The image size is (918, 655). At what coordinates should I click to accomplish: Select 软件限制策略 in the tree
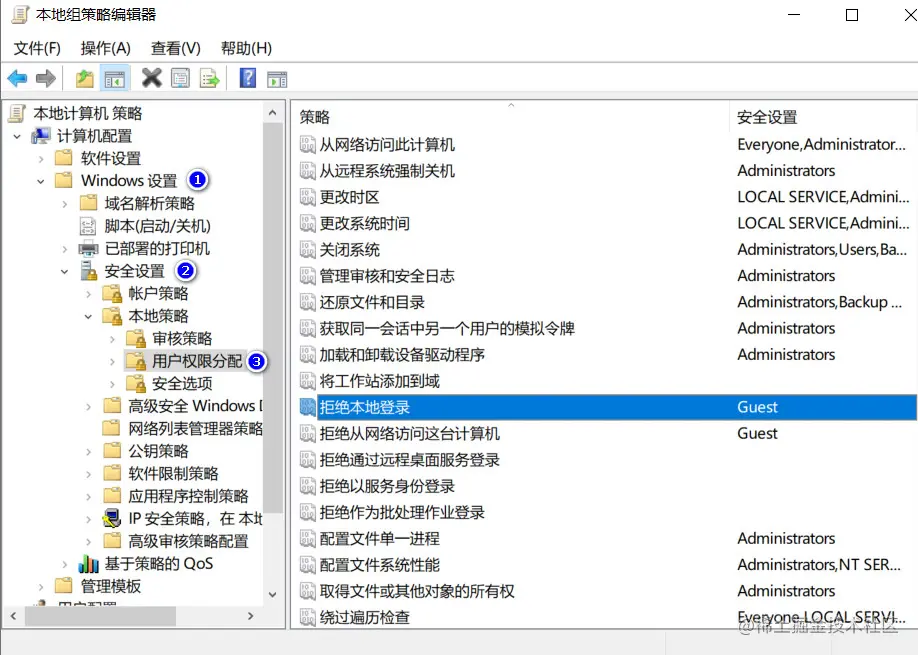click(173, 473)
